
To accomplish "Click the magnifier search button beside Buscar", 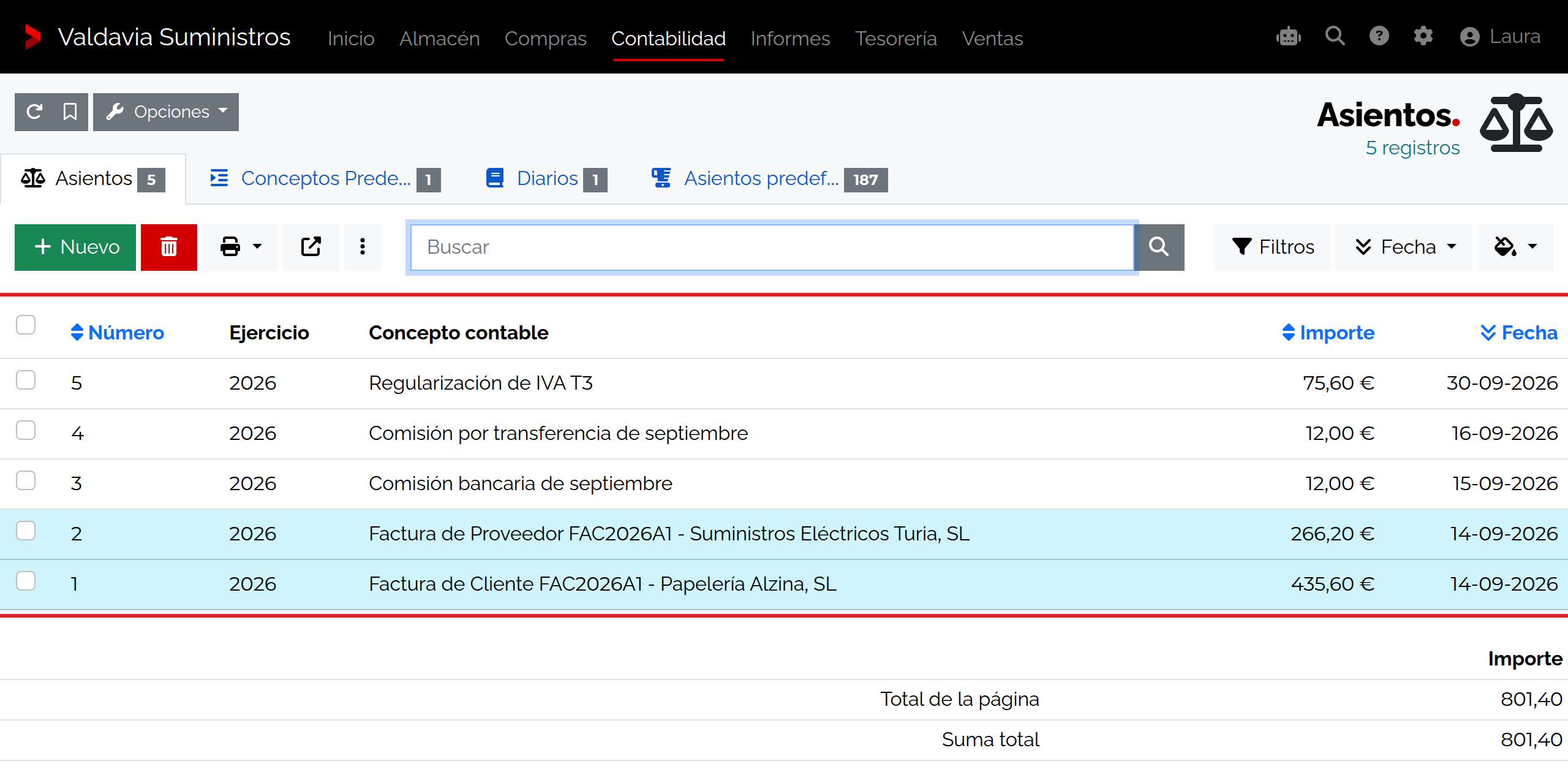I will pyautogui.click(x=1159, y=247).
